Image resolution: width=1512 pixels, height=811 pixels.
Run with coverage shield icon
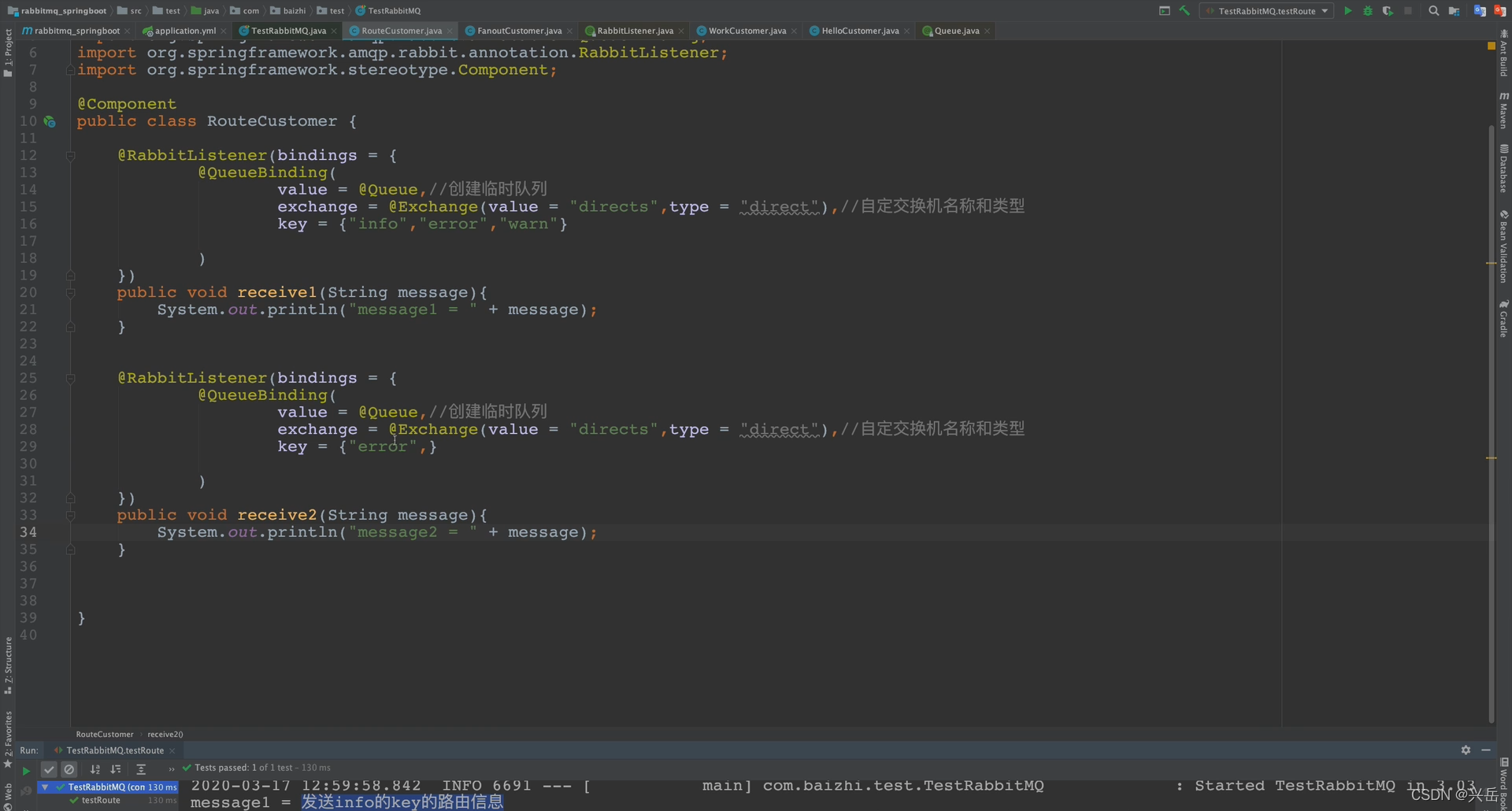click(x=1388, y=11)
